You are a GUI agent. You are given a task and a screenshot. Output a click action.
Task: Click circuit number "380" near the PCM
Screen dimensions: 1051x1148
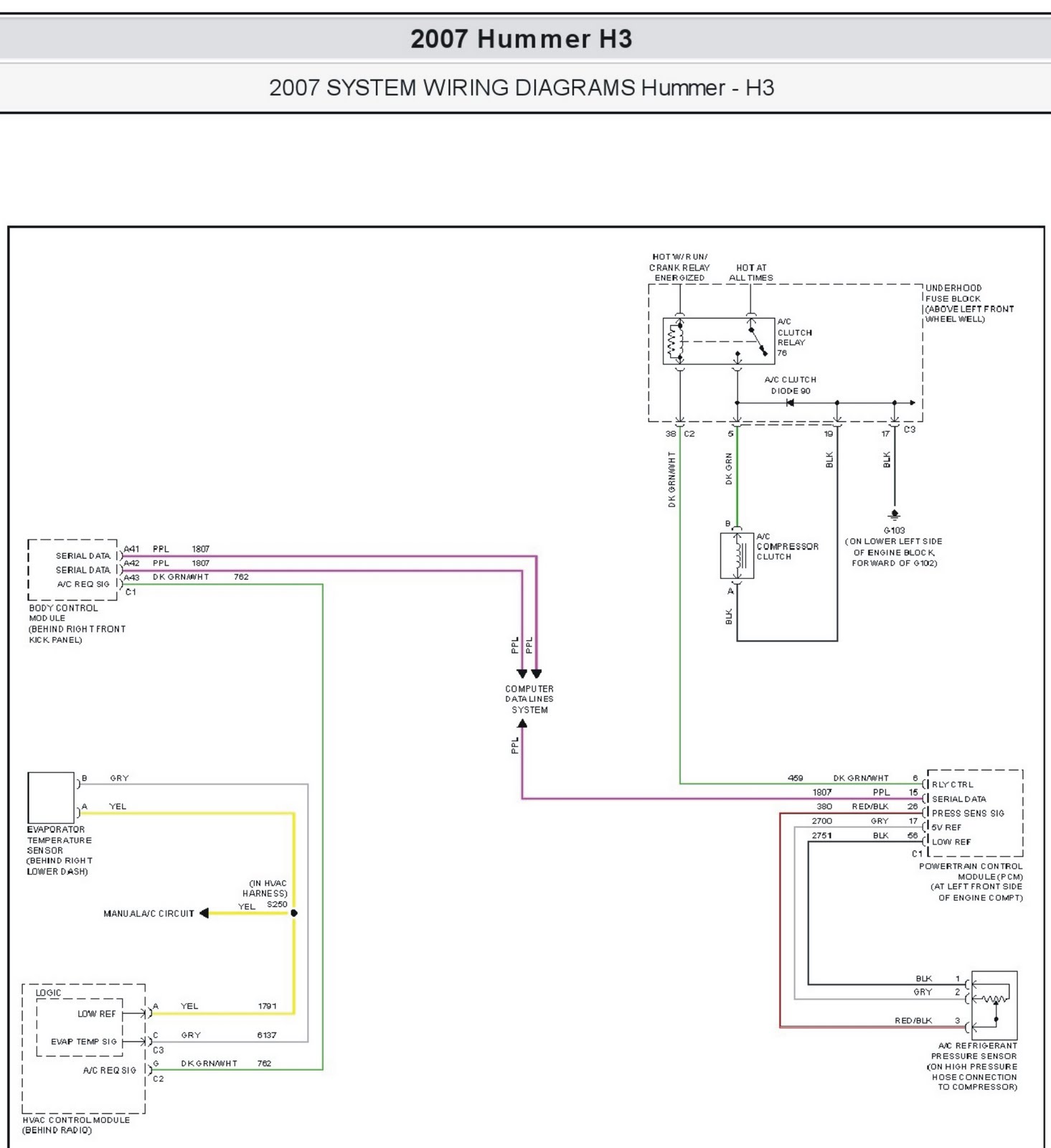(824, 806)
